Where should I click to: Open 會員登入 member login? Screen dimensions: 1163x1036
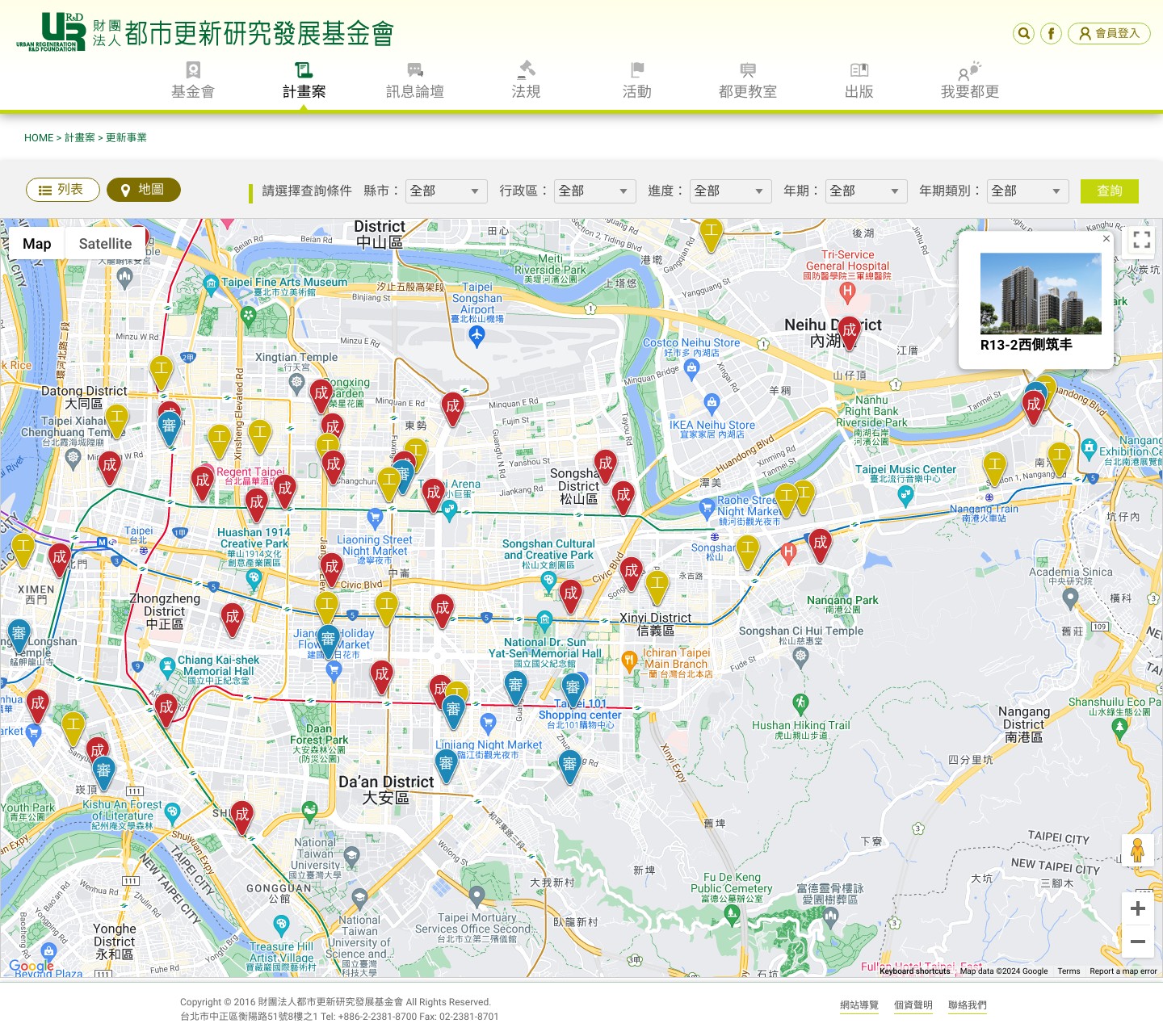pyautogui.click(x=1109, y=33)
